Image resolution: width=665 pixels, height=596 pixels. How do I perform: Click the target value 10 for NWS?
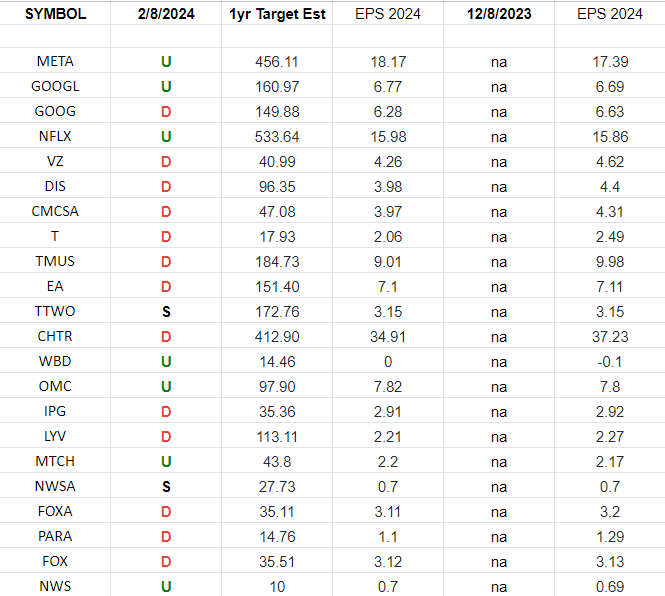click(x=277, y=587)
